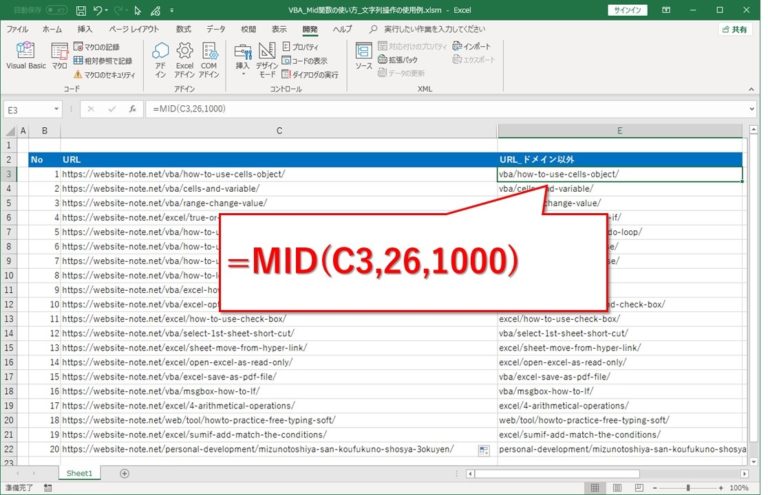Open the Visual Basic editor
768x495 pixels.
click(25, 56)
